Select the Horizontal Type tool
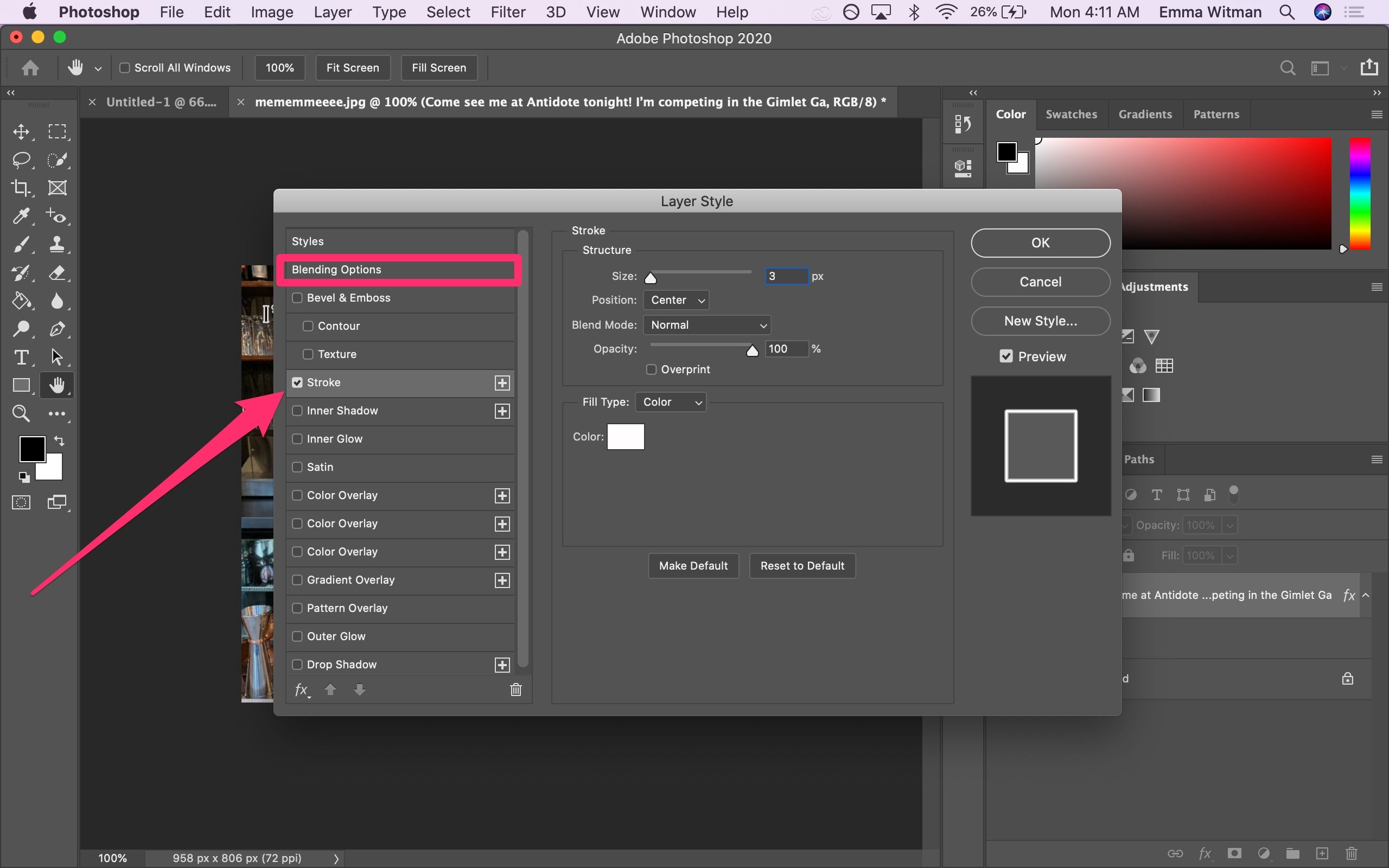This screenshot has width=1389, height=868. [x=21, y=357]
